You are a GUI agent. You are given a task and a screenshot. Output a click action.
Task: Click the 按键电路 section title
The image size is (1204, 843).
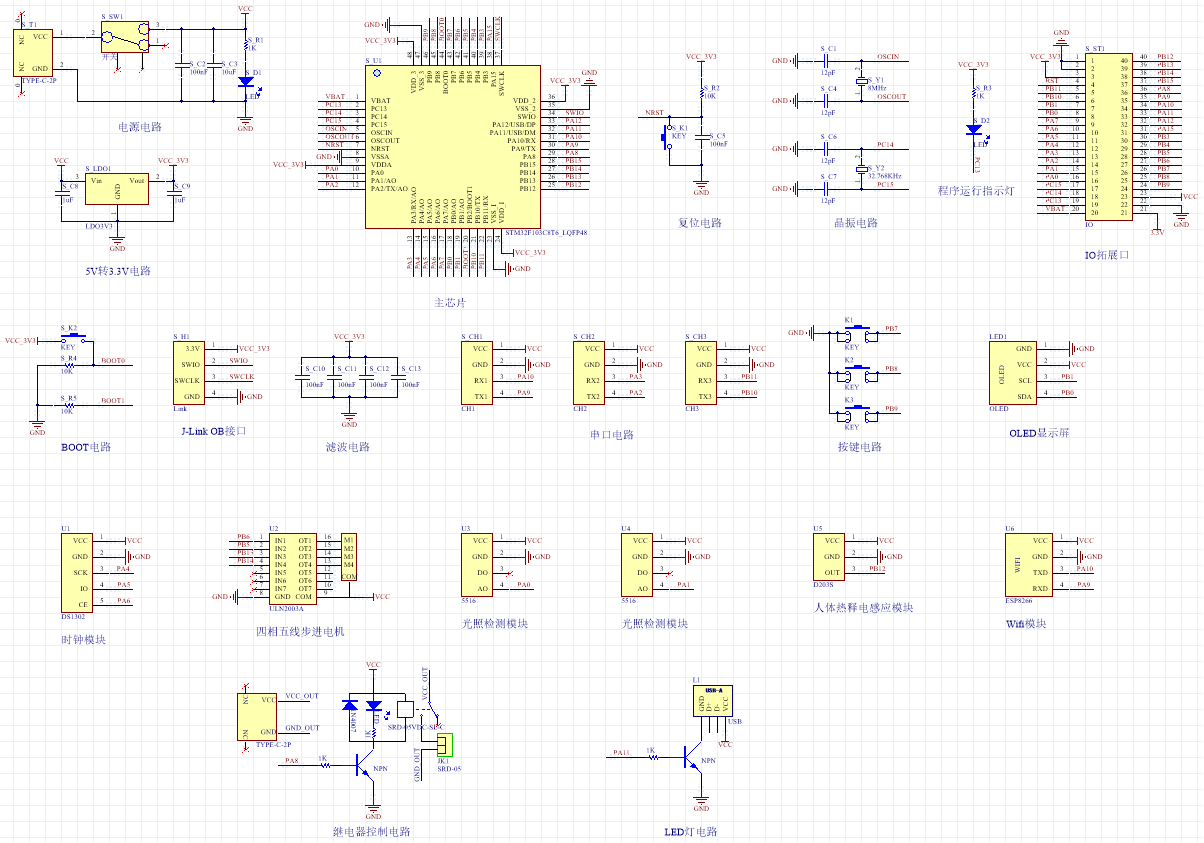[x=860, y=447]
